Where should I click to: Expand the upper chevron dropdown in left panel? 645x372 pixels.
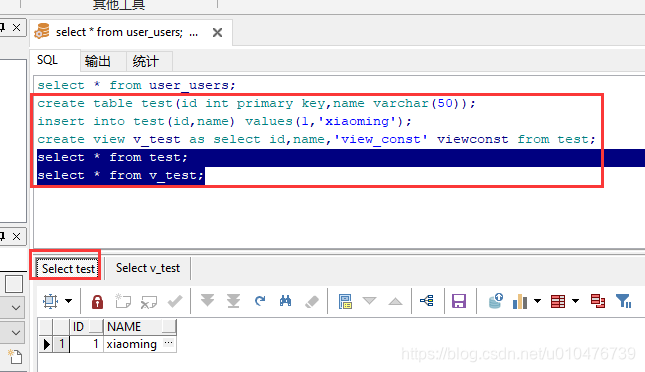tap(16, 307)
